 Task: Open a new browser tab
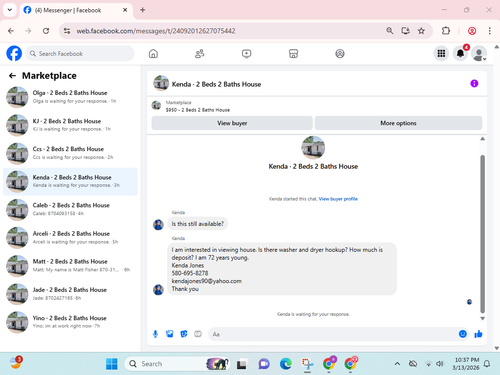pyautogui.click(x=143, y=10)
